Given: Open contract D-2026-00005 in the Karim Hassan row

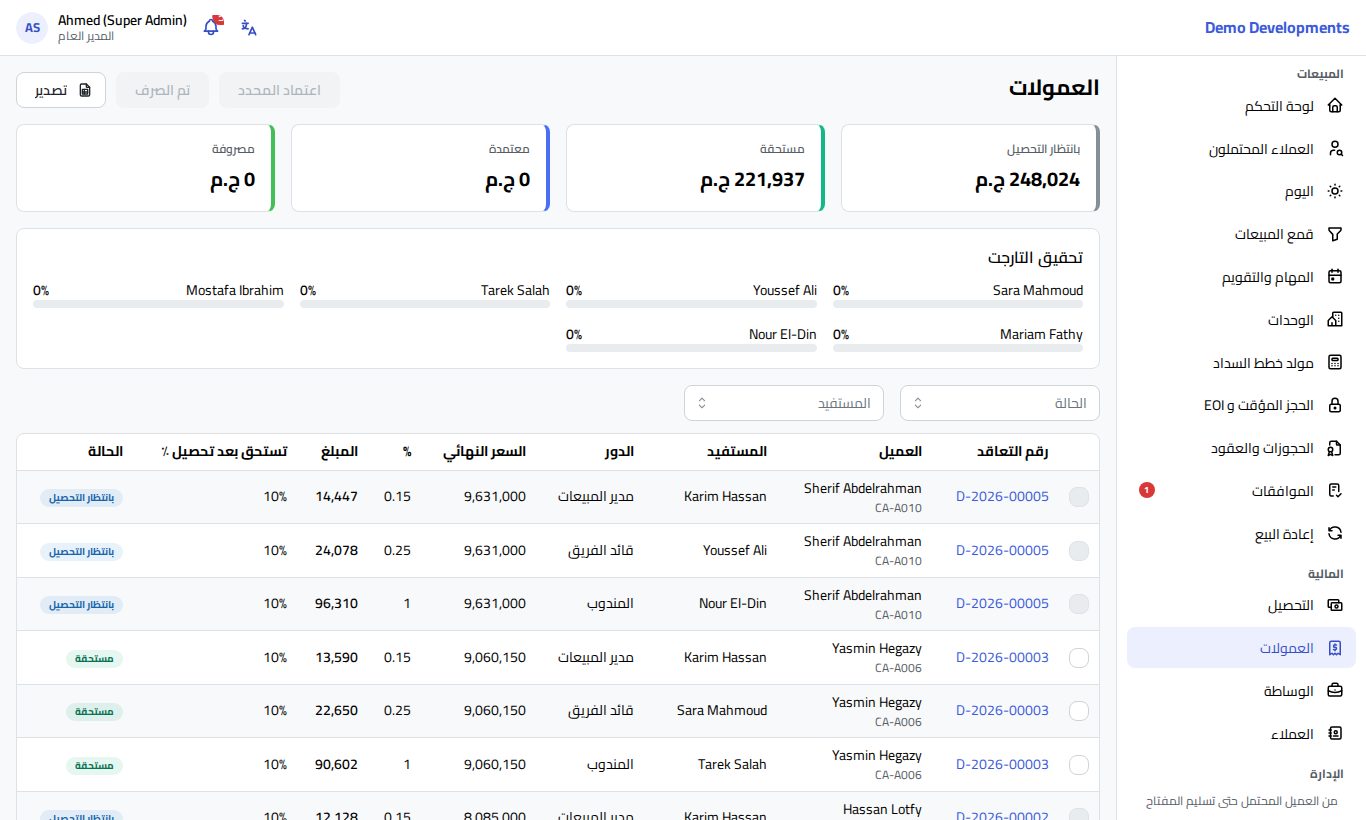Looking at the screenshot, I should [1003, 497].
